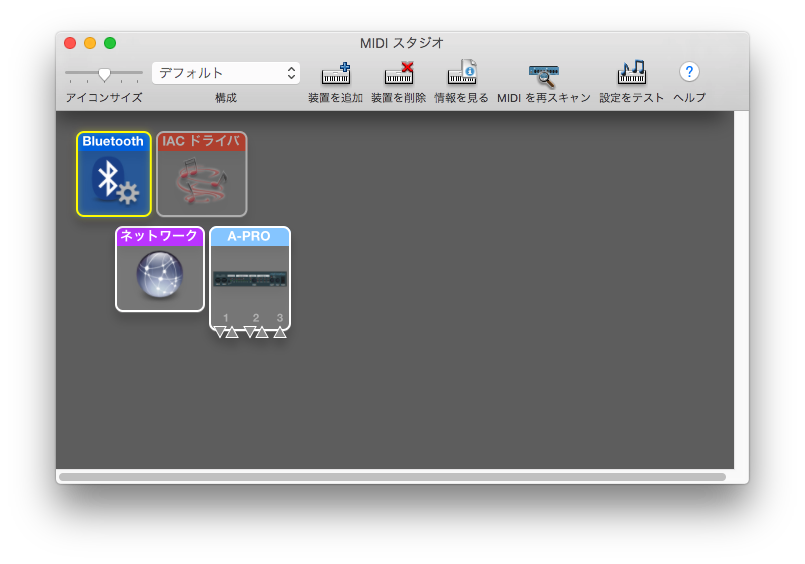The height and width of the screenshot is (564, 805).
Task: Click the 情報を見る label text
Action: pyautogui.click(x=461, y=98)
